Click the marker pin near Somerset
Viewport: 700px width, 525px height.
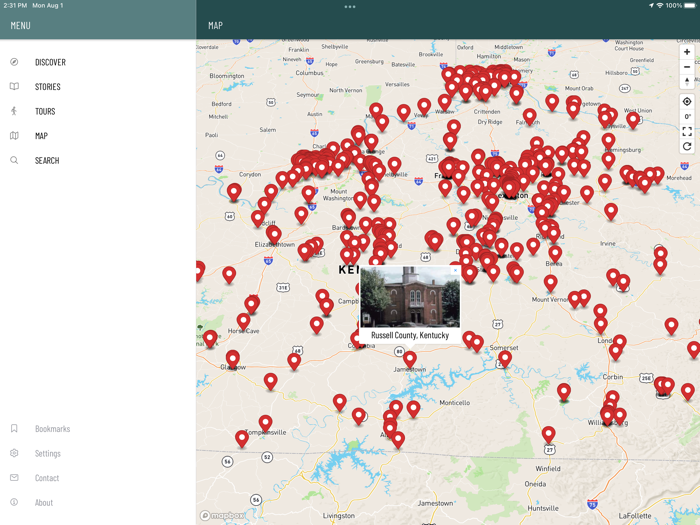pyautogui.click(x=505, y=358)
